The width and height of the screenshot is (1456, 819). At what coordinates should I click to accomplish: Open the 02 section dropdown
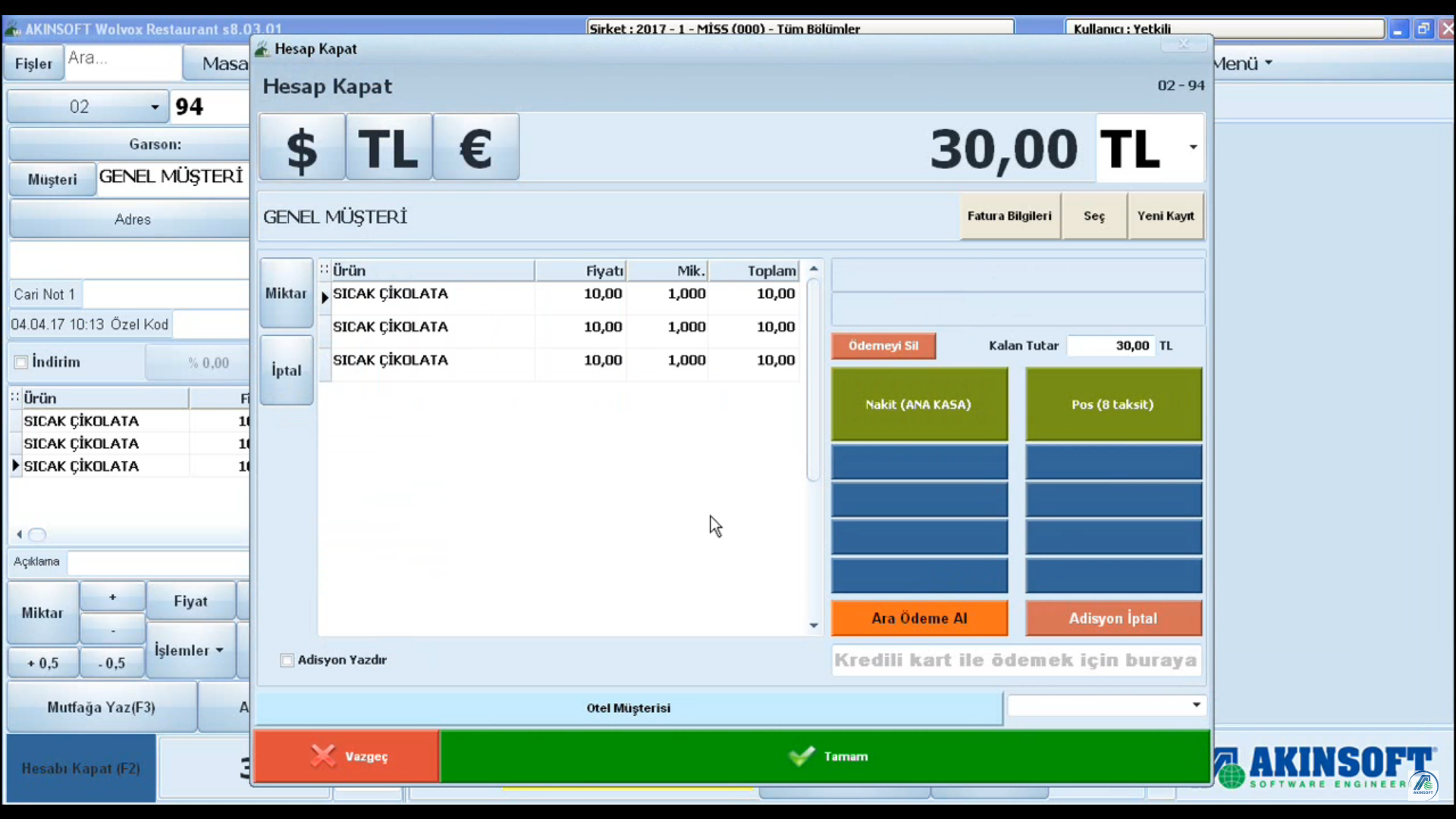pyautogui.click(x=88, y=107)
